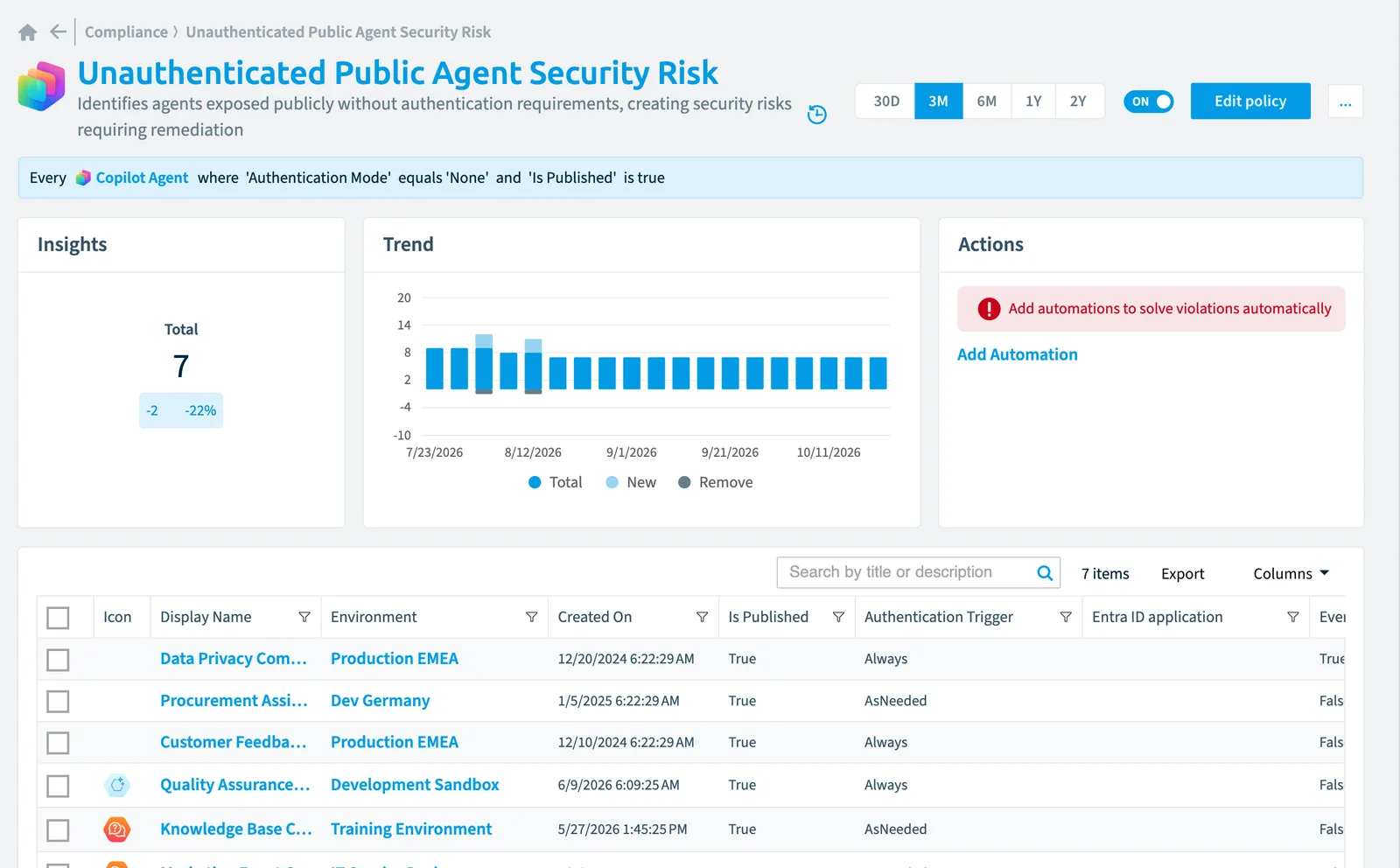Image resolution: width=1400 pixels, height=868 pixels.
Task: Select the 1Y time range
Action: [1033, 101]
